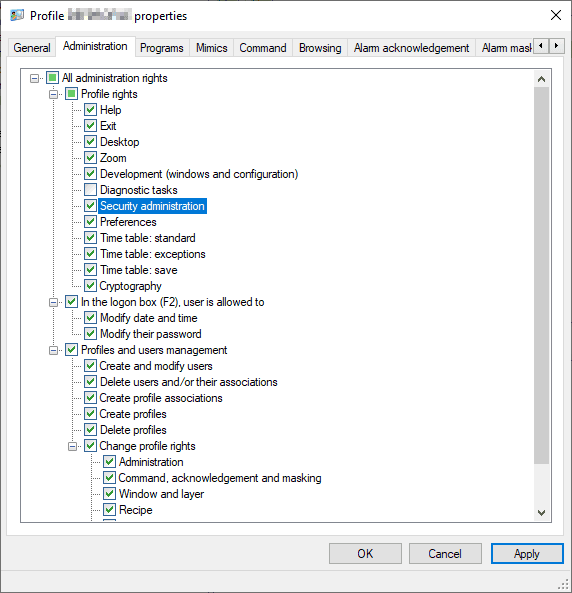Switch to the Mimics tab
The width and height of the screenshot is (572, 593).
click(211, 48)
